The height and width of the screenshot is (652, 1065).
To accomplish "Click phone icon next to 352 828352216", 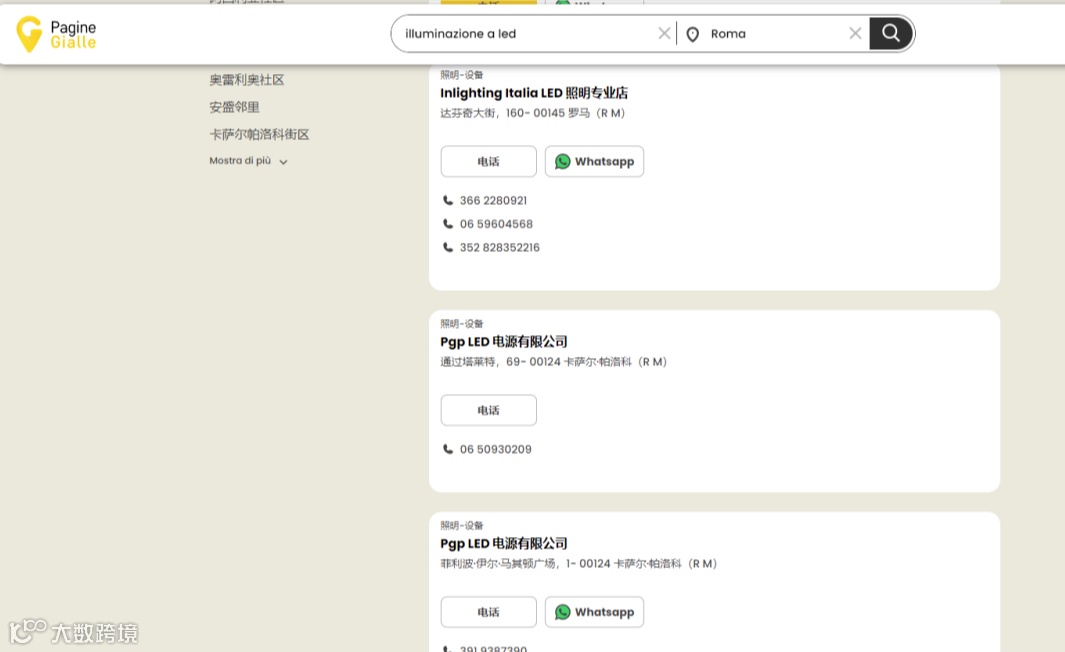I will [x=448, y=248].
